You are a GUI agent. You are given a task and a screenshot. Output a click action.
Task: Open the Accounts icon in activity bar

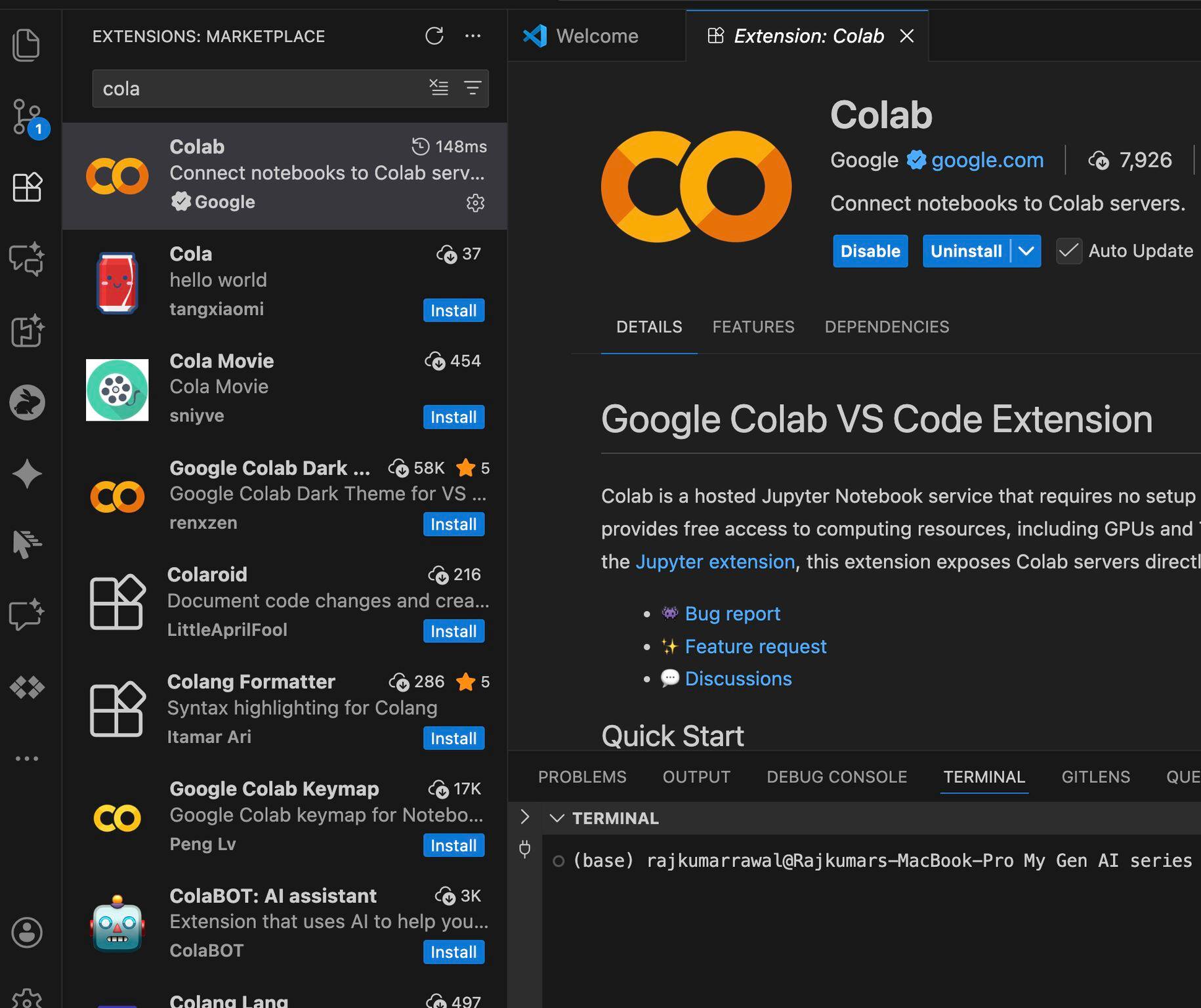point(27,932)
